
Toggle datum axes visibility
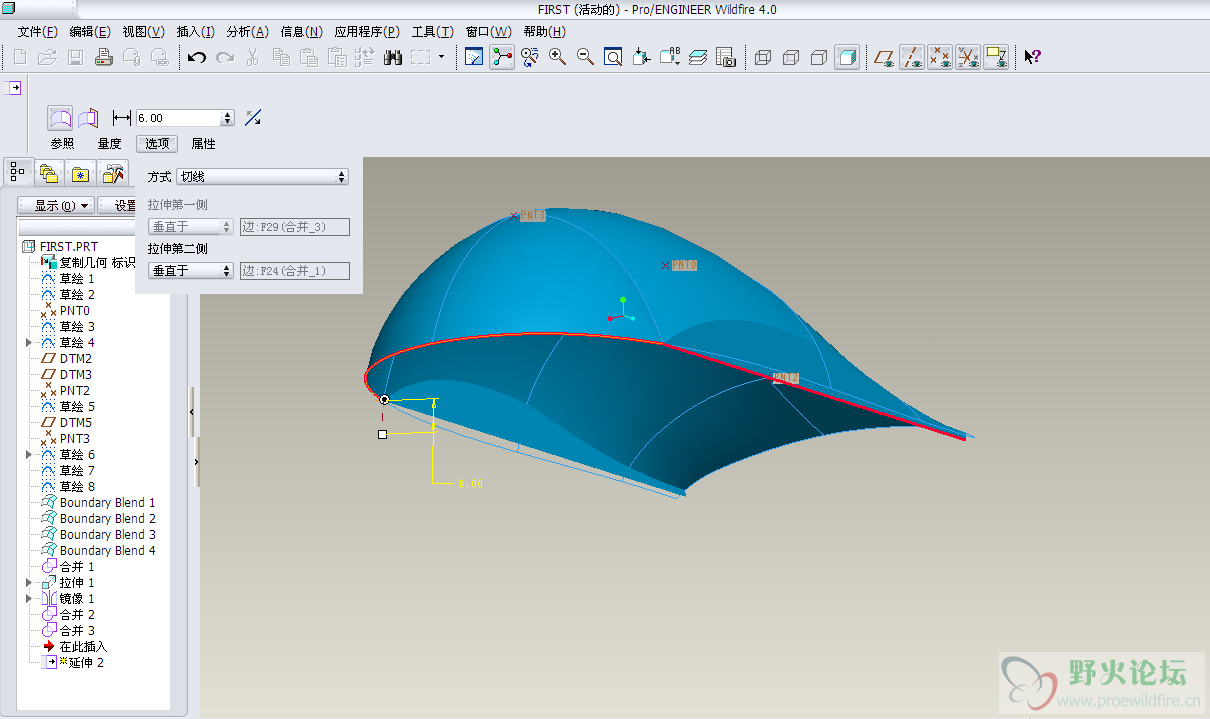coord(912,57)
